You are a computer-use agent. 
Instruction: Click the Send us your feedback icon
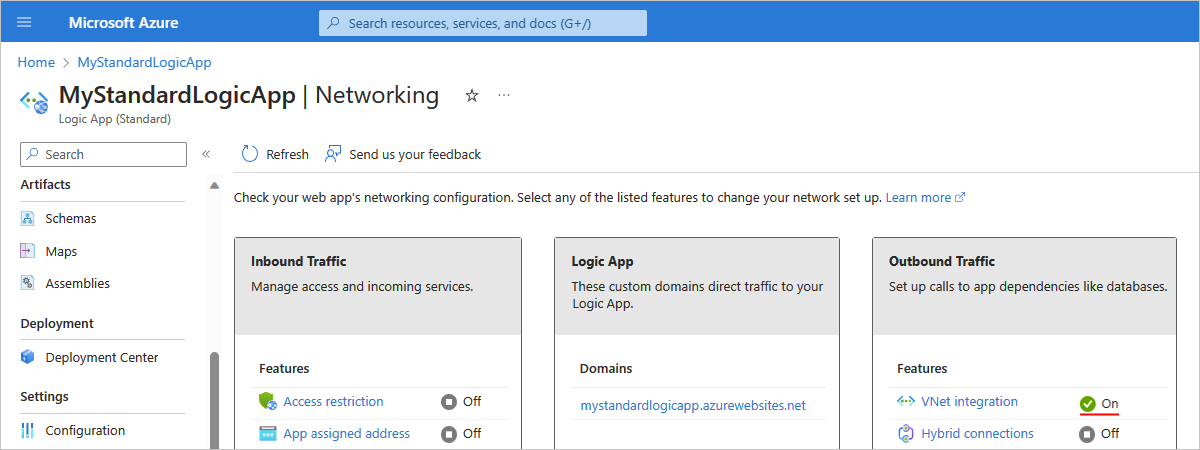tap(334, 154)
